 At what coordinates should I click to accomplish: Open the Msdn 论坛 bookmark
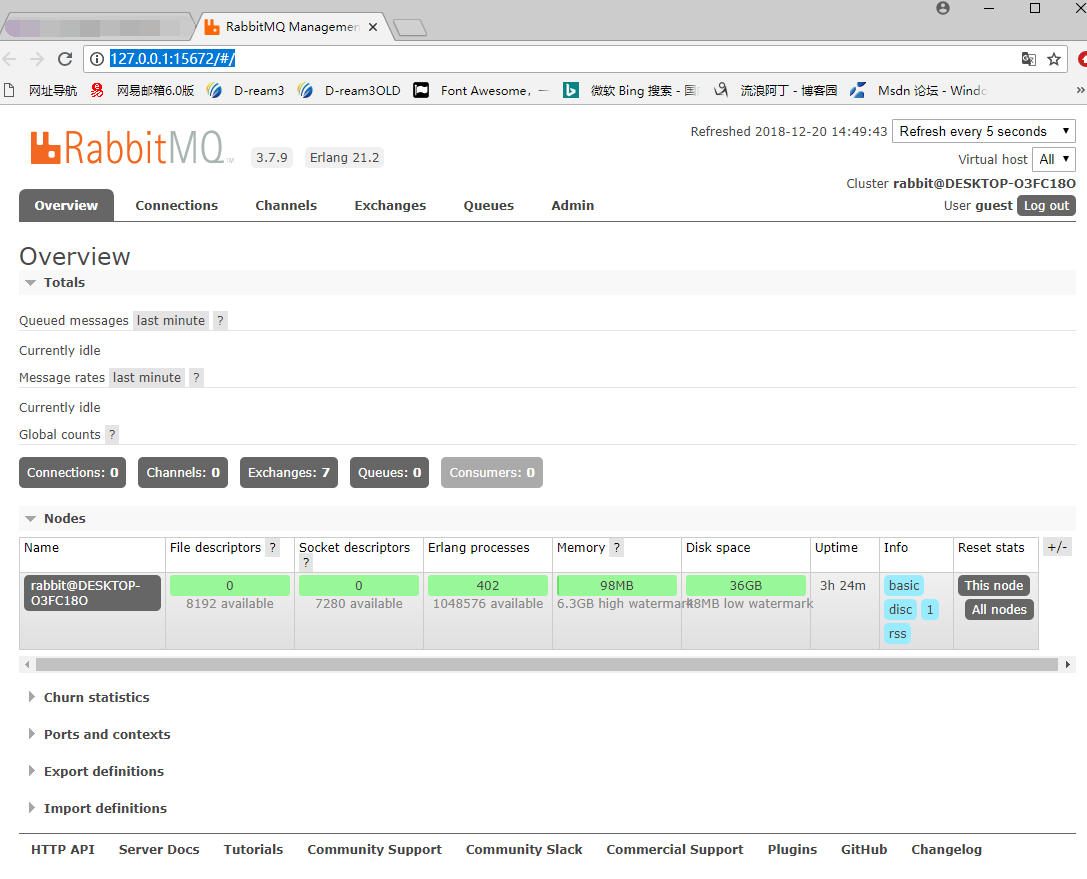(x=918, y=91)
